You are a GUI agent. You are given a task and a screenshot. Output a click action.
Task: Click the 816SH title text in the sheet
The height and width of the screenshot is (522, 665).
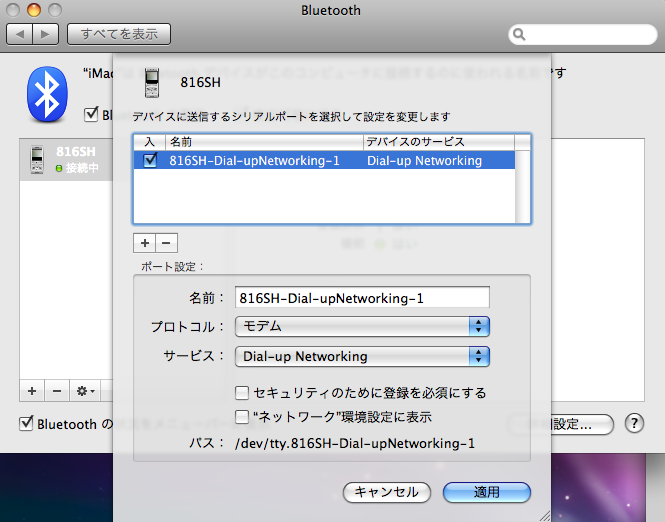200,82
